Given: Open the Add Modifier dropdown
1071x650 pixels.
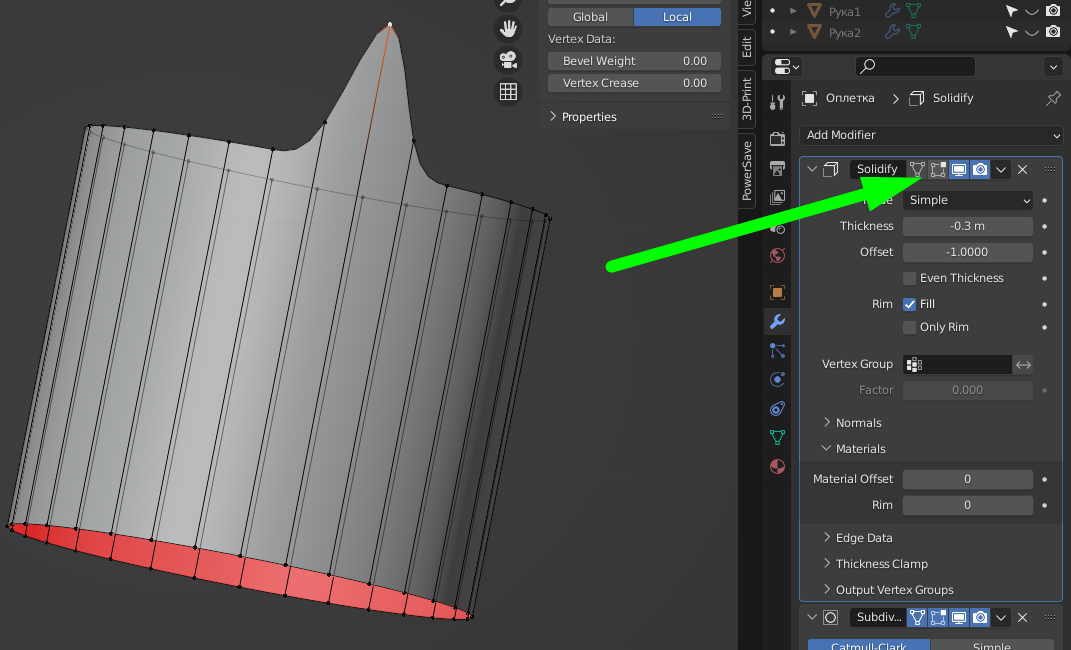Looking at the screenshot, I should (x=930, y=135).
